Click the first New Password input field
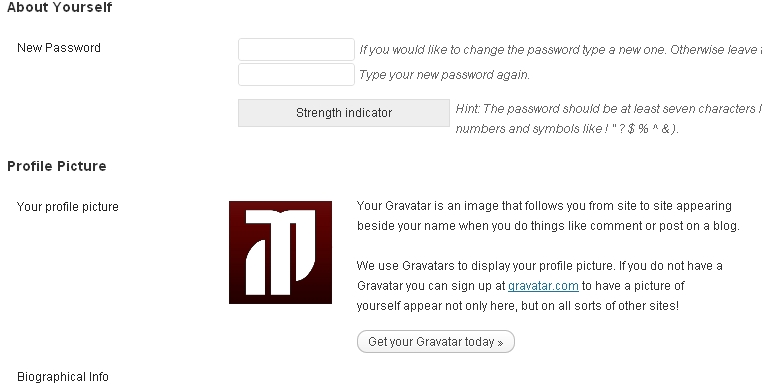Image resolution: width=762 pixels, height=384 pixels. pos(296,50)
